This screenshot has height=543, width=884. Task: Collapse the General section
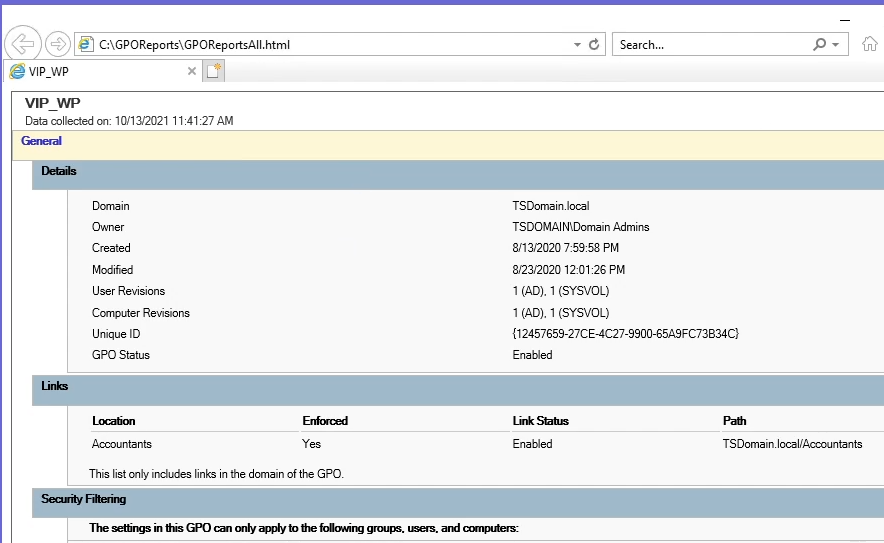pyautogui.click(x=41, y=141)
